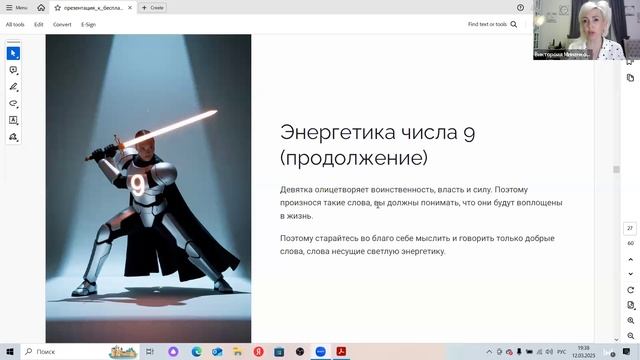
Task: Open the Acrobat home screen
Action: click(41, 7)
